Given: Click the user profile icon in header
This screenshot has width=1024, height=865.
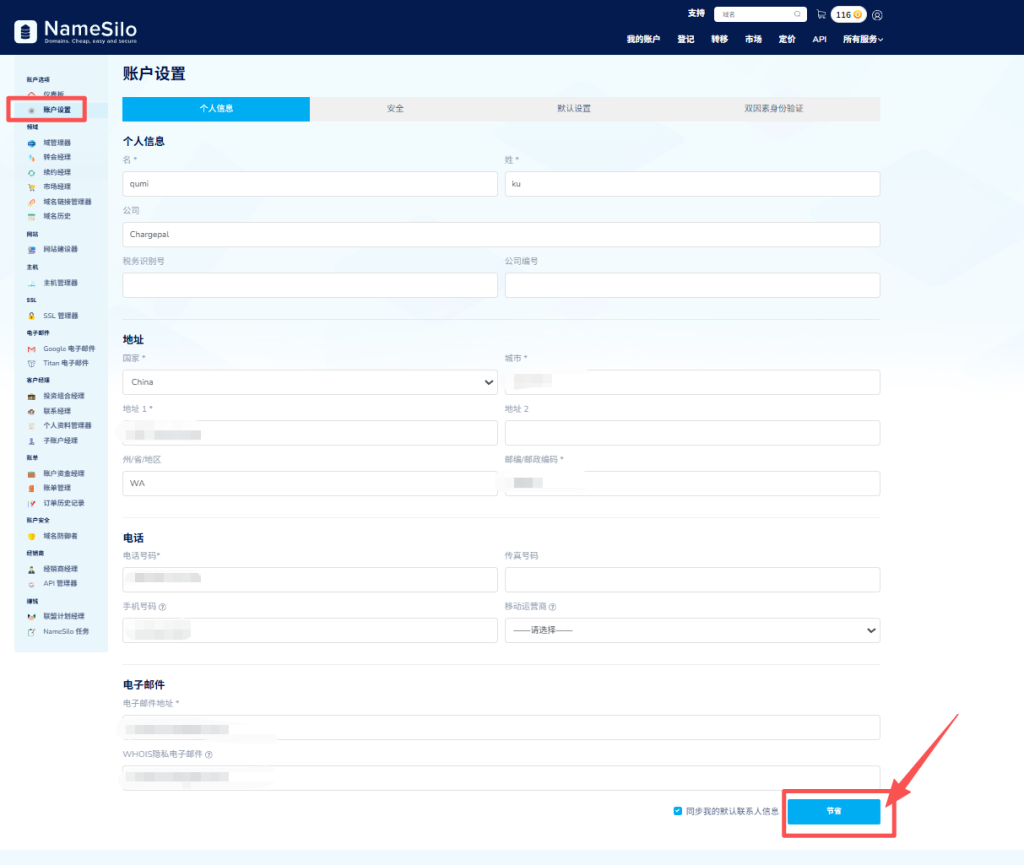Looking at the screenshot, I should coord(877,15).
